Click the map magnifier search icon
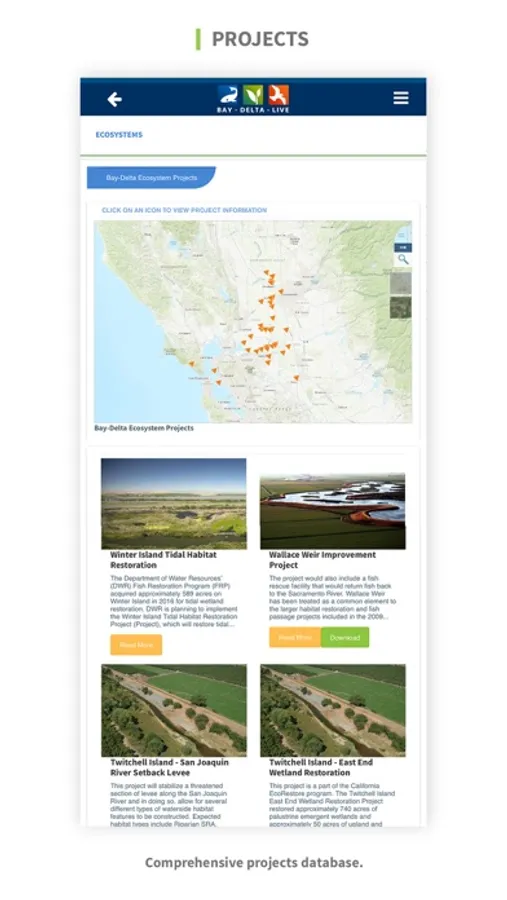Image resolution: width=507 pixels, height=900 pixels. point(403,259)
